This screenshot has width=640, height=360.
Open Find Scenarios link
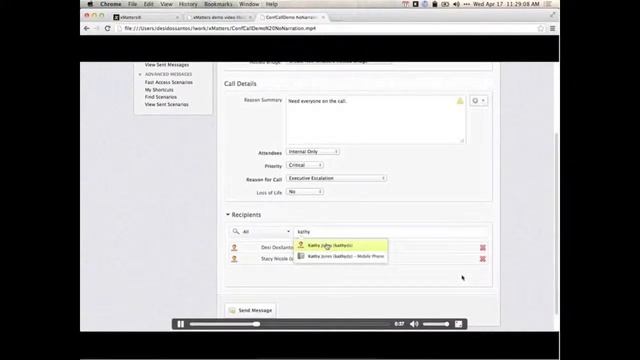(x=160, y=97)
